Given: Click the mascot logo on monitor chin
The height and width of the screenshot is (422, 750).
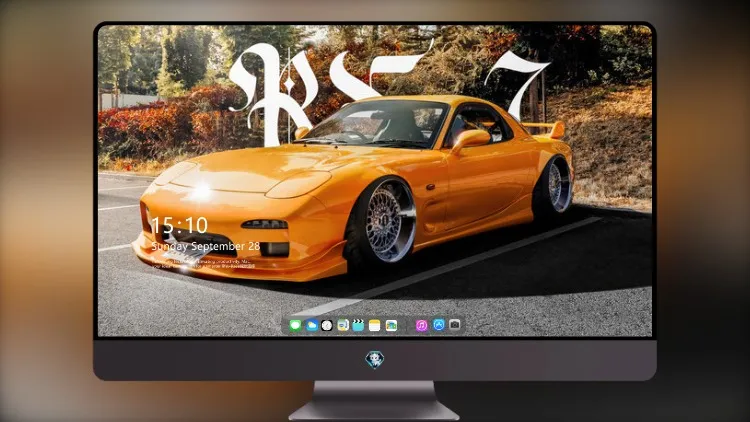Looking at the screenshot, I should click(x=375, y=359).
